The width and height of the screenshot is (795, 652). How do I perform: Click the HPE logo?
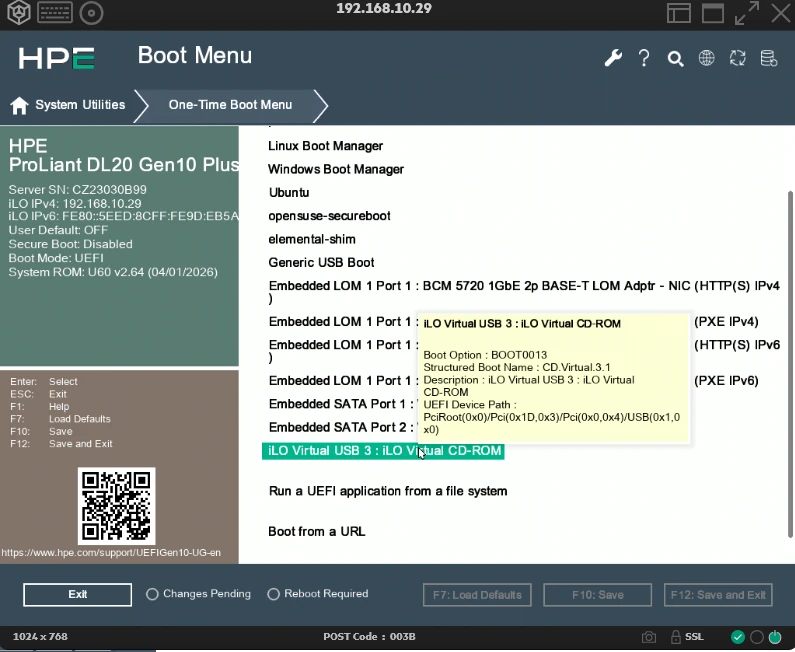pos(56,58)
